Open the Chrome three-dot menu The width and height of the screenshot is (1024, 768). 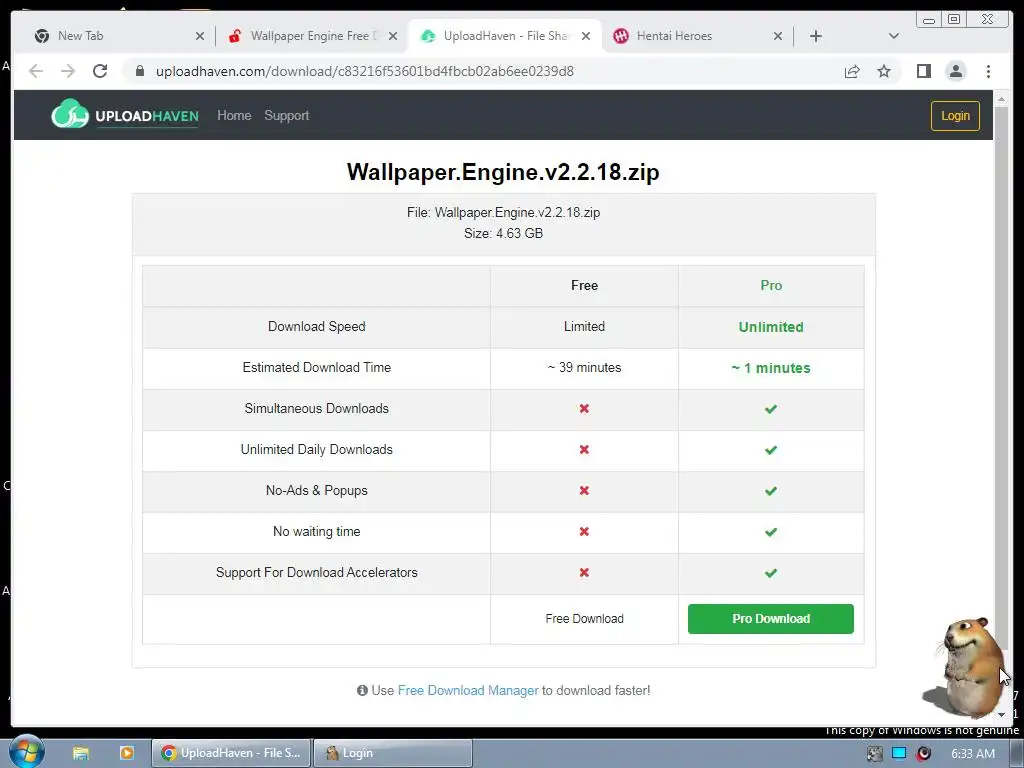988,71
